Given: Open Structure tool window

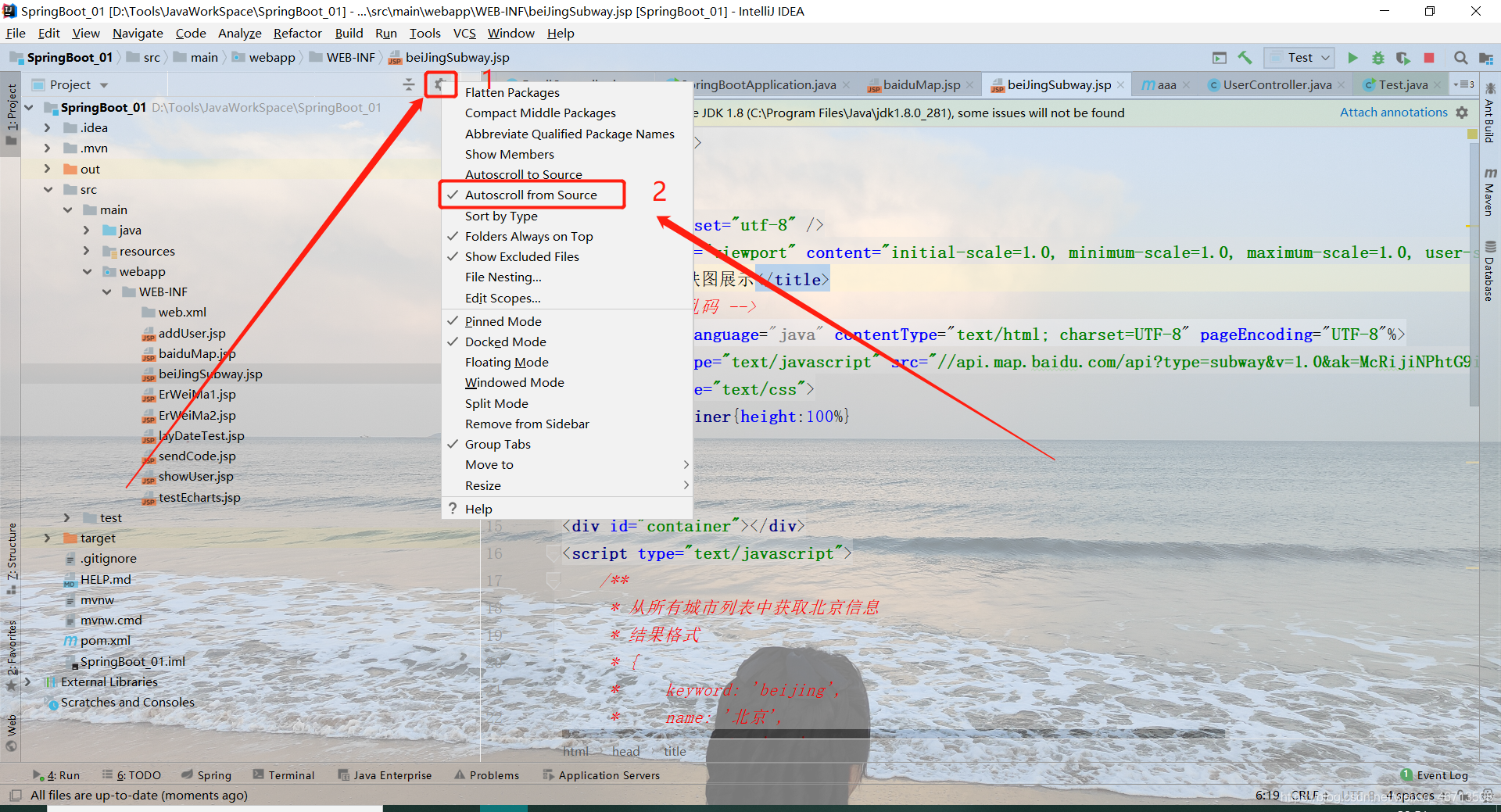Looking at the screenshot, I should pos(11,558).
